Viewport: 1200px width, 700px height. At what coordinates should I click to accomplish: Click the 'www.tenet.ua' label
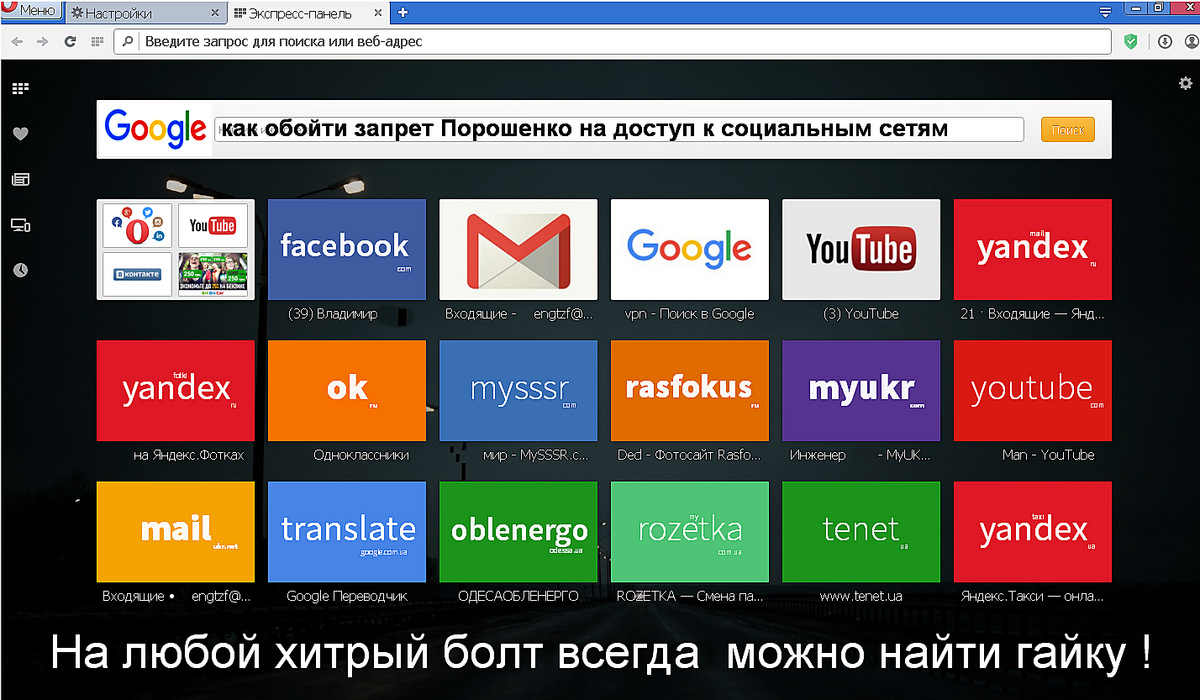click(861, 596)
